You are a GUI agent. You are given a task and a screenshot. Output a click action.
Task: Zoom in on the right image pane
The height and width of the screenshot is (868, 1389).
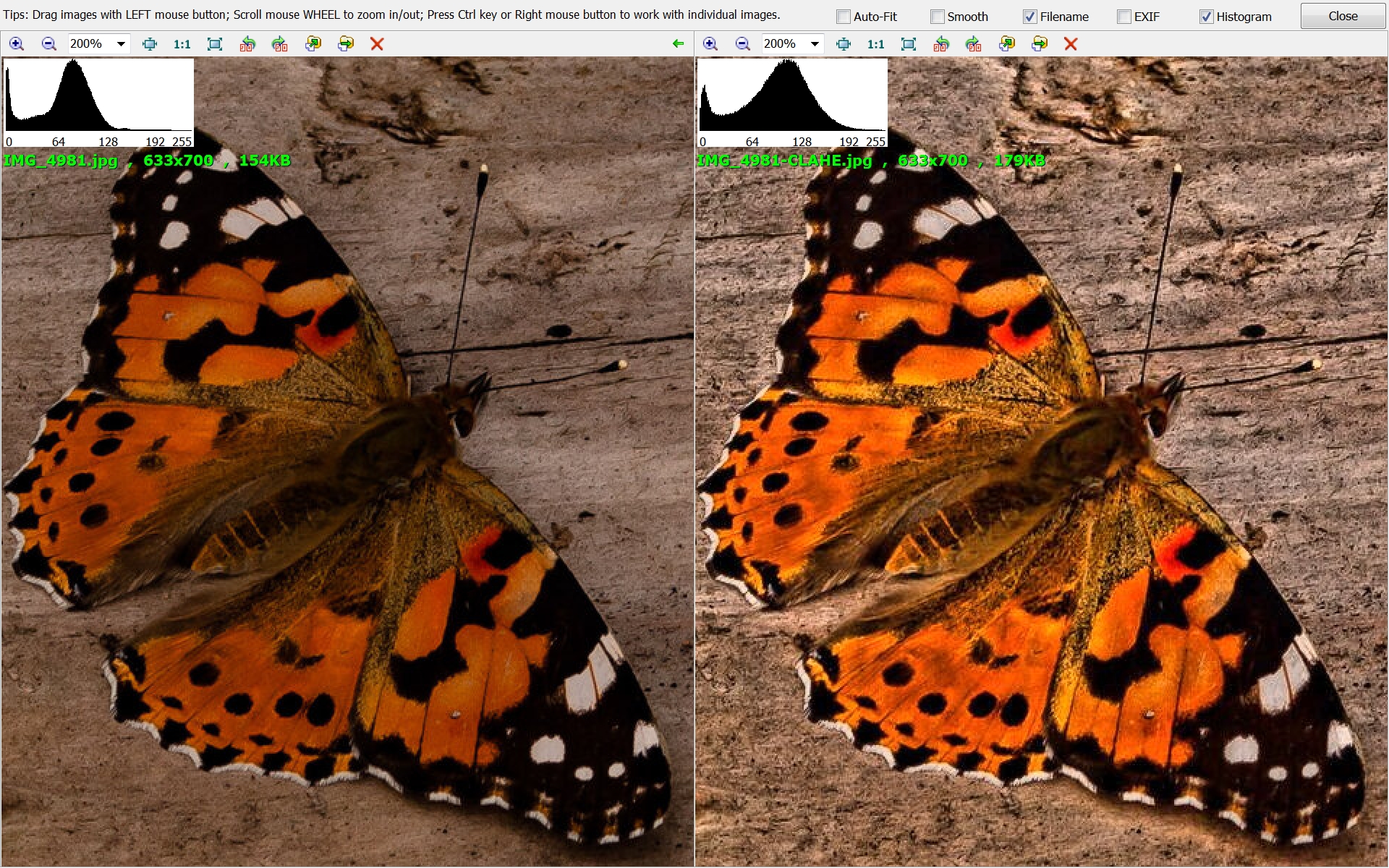coord(710,44)
